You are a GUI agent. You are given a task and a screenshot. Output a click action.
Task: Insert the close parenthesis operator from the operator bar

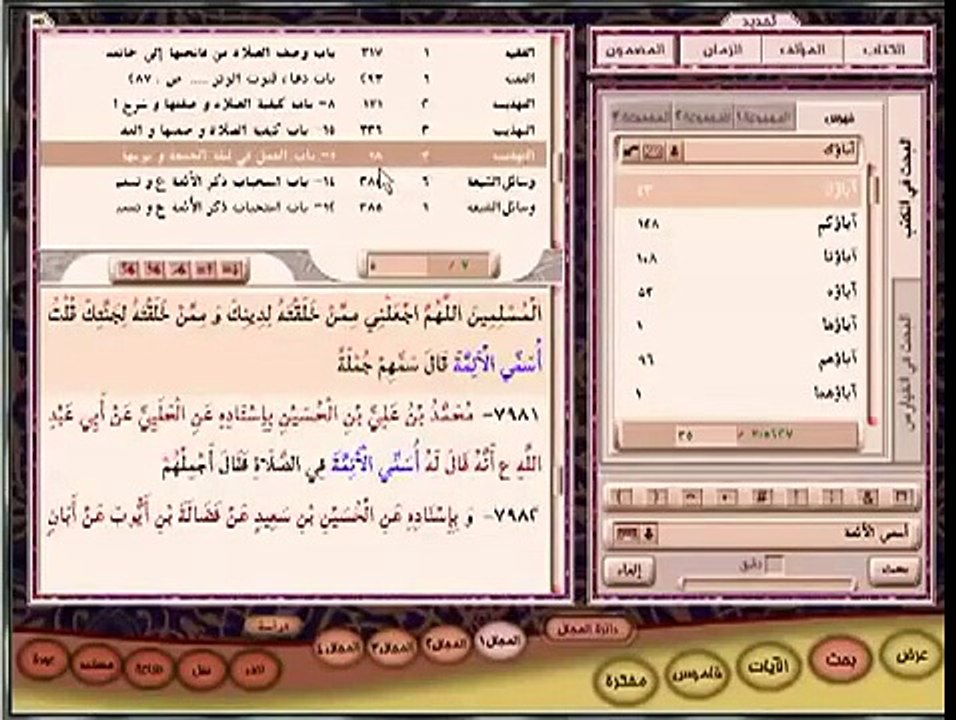coord(657,497)
